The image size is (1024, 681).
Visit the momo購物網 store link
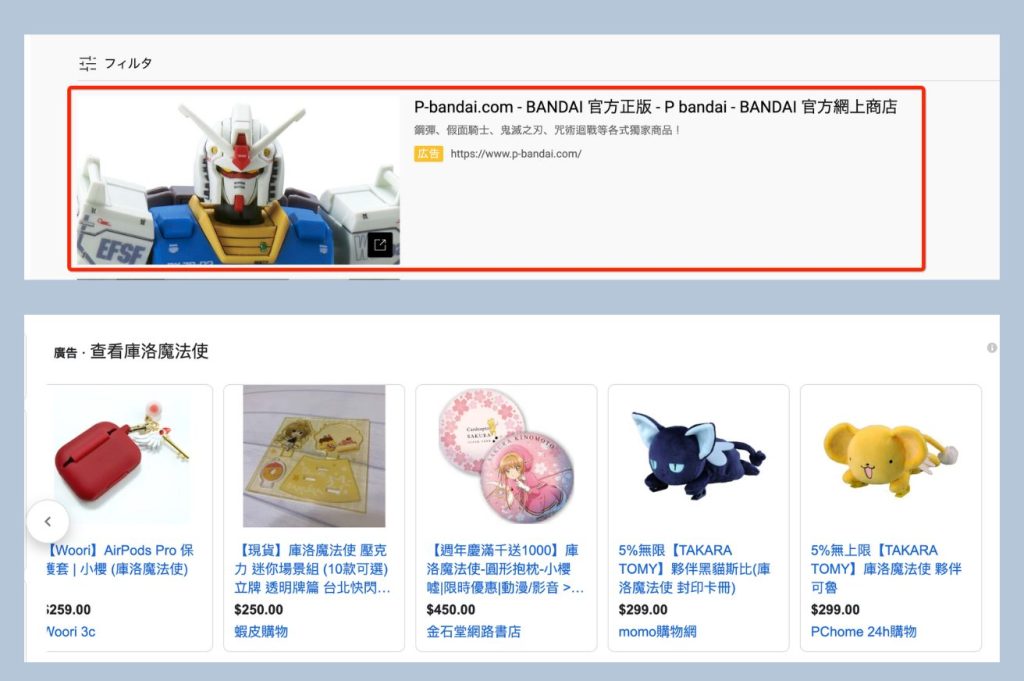(657, 631)
